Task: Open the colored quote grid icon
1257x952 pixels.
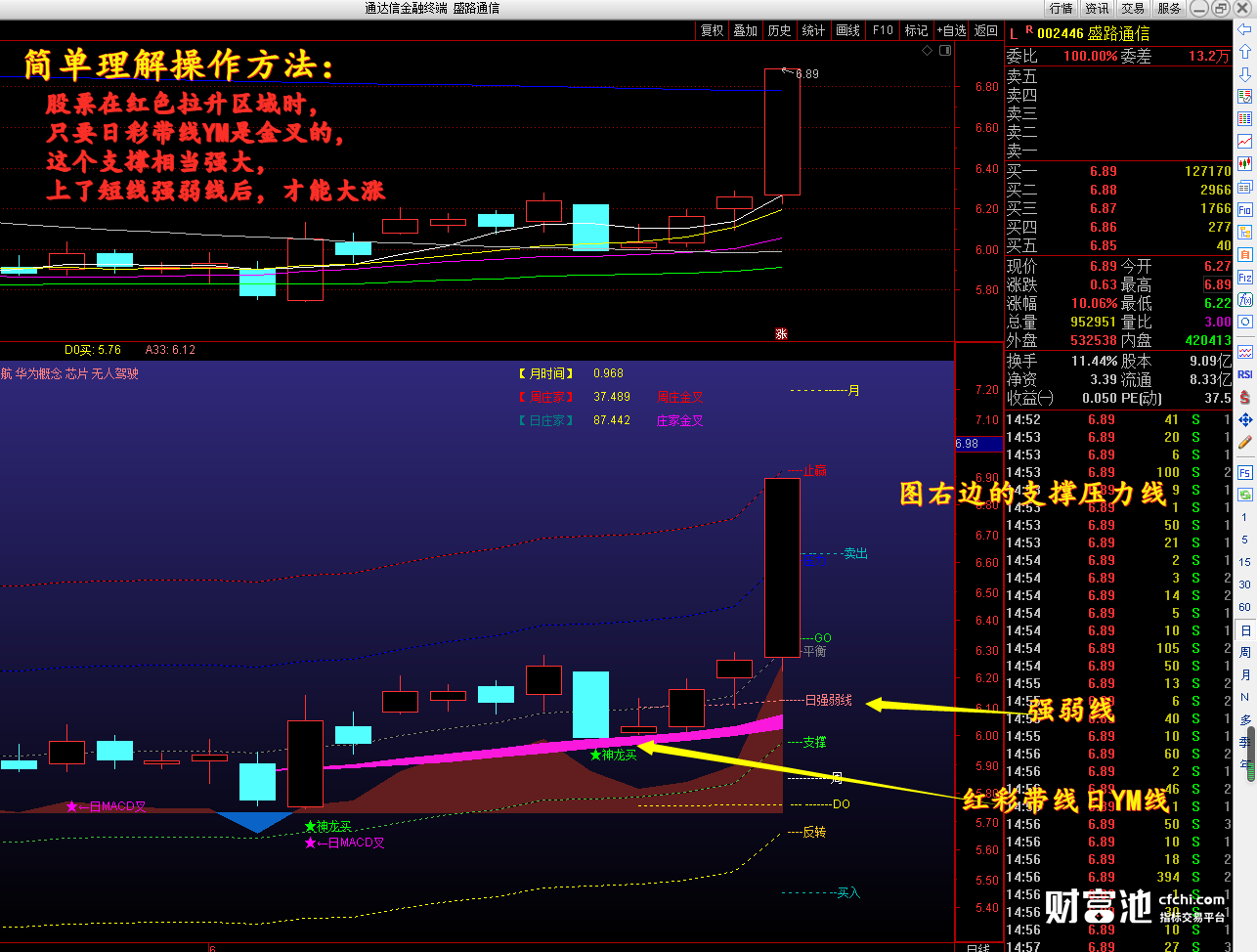Action: click(1244, 119)
